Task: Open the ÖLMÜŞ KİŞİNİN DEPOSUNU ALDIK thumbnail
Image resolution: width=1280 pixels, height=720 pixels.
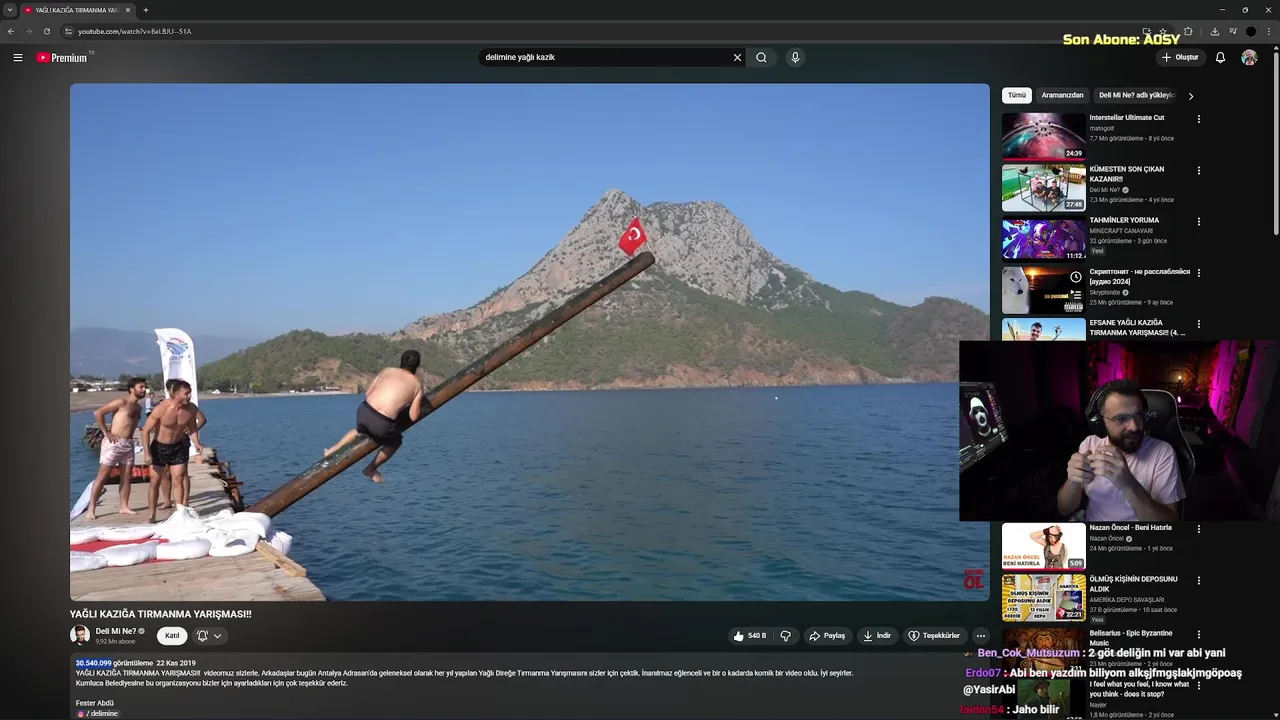Action: tap(1044, 597)
